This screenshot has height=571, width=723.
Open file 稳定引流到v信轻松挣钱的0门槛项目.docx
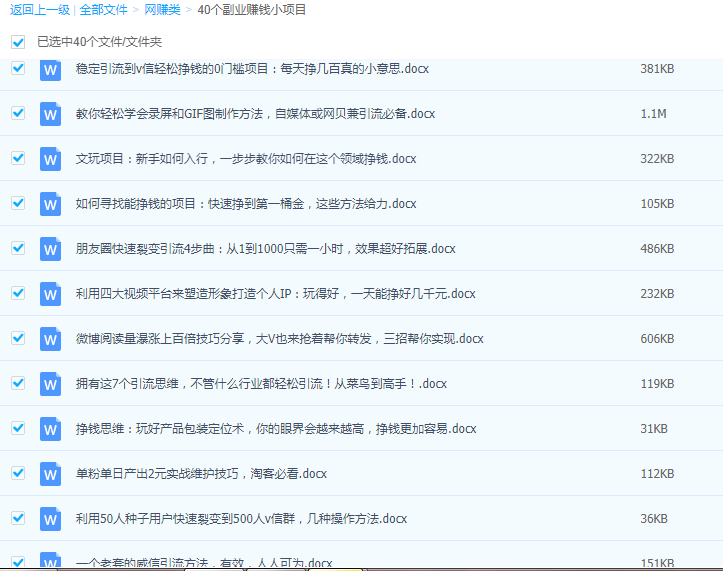252,69
